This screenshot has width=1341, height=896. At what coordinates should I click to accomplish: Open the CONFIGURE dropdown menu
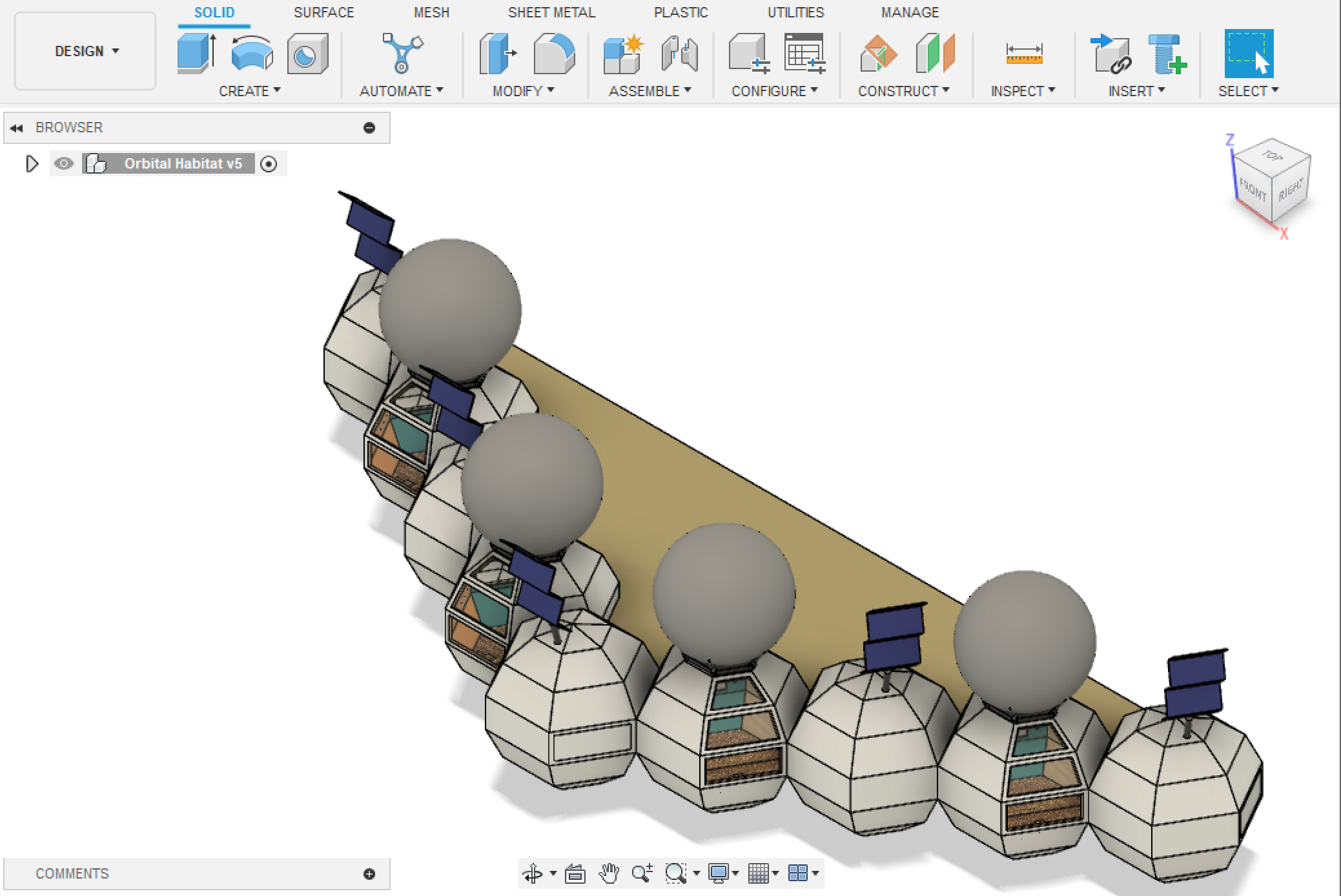click(775, 91)
